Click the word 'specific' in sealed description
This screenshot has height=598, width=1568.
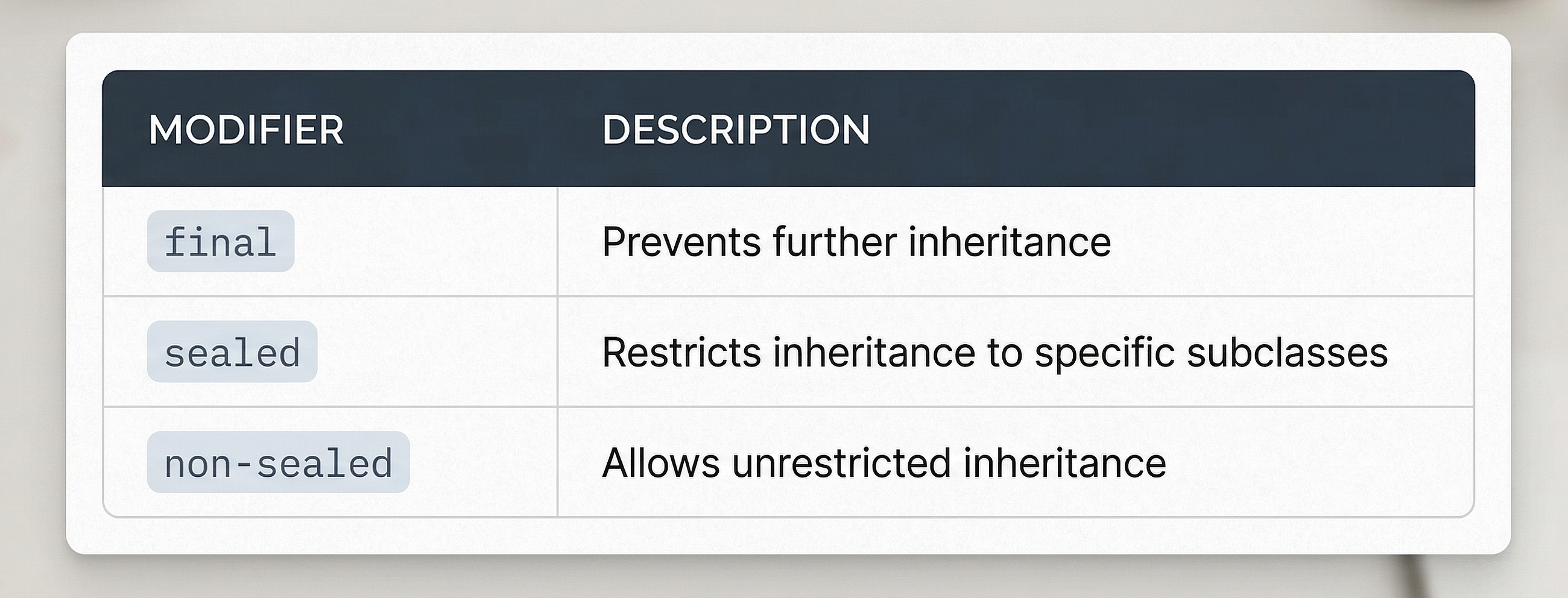1104,353
